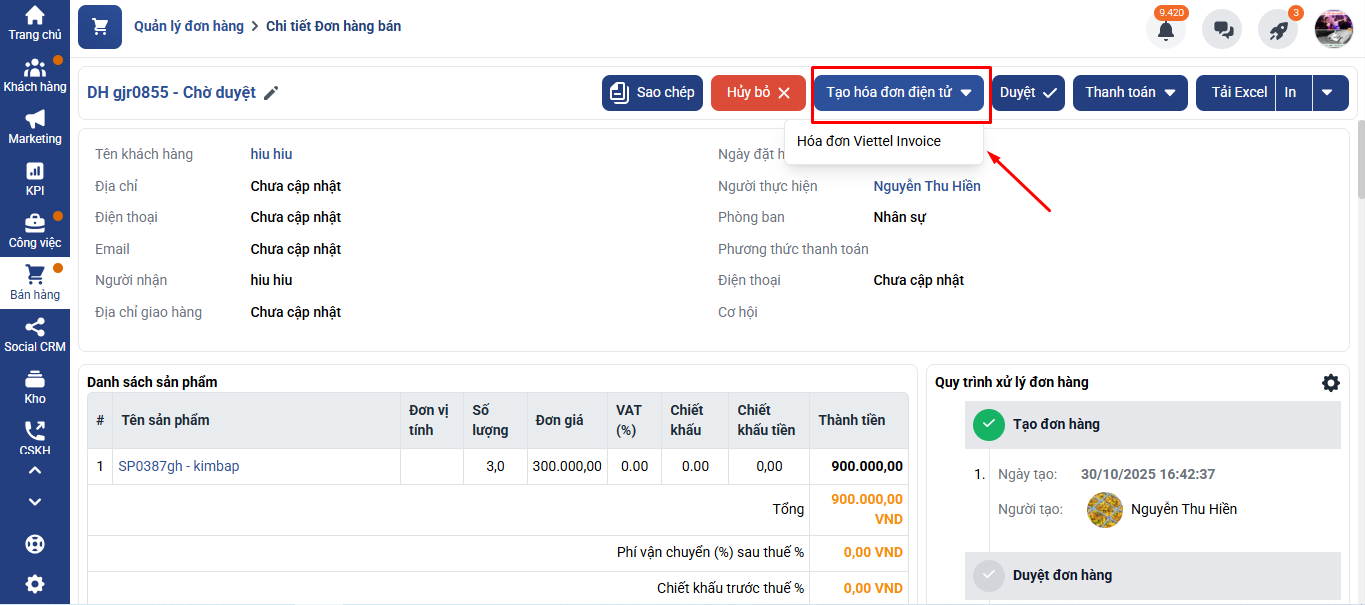The width and height of the screenshot is (1365, 605).
Task: Open product link SP0387gh - kimbap
Action: 179,466
